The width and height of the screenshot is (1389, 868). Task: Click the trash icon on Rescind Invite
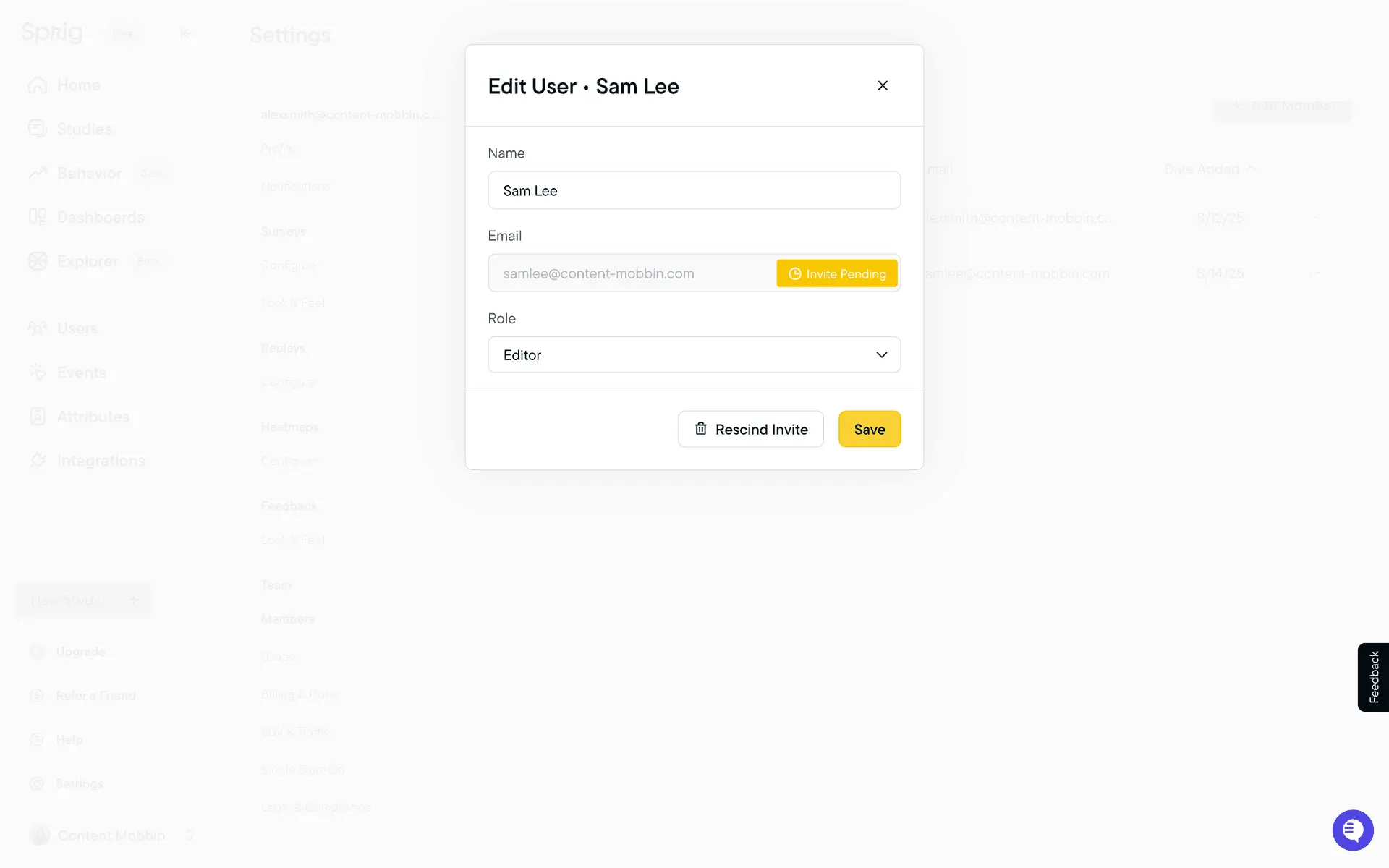[700, 429]
